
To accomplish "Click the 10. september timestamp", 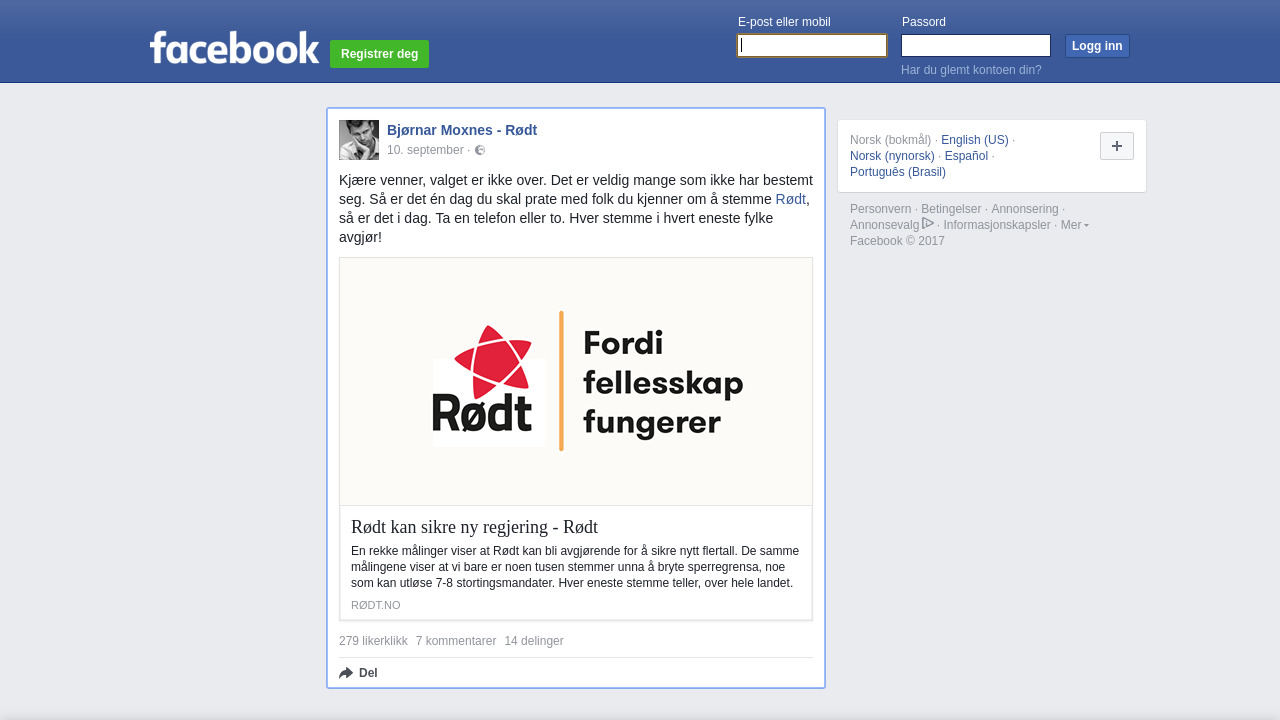I will pos(425,150).
